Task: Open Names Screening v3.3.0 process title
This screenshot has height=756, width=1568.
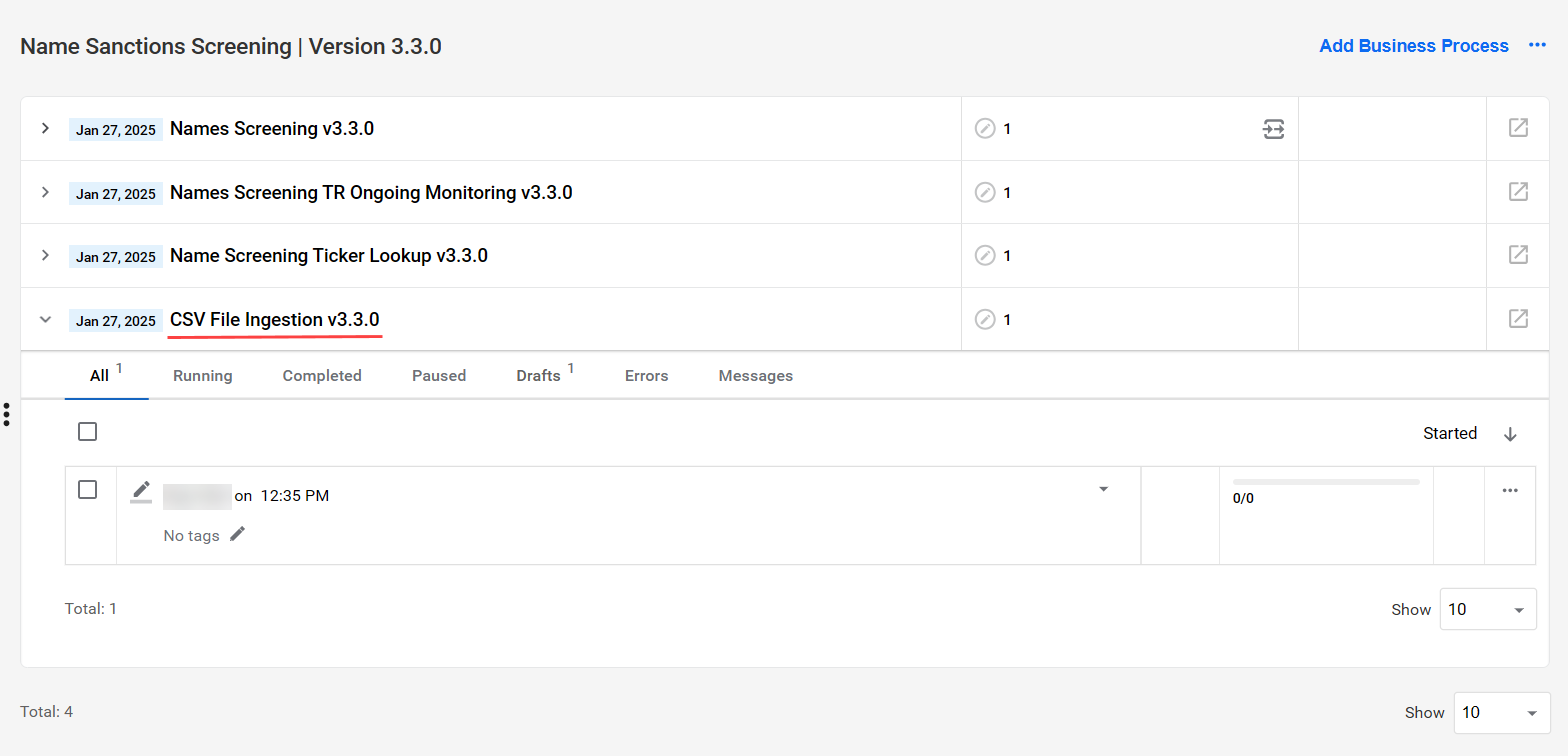Action: click(272, 128)
